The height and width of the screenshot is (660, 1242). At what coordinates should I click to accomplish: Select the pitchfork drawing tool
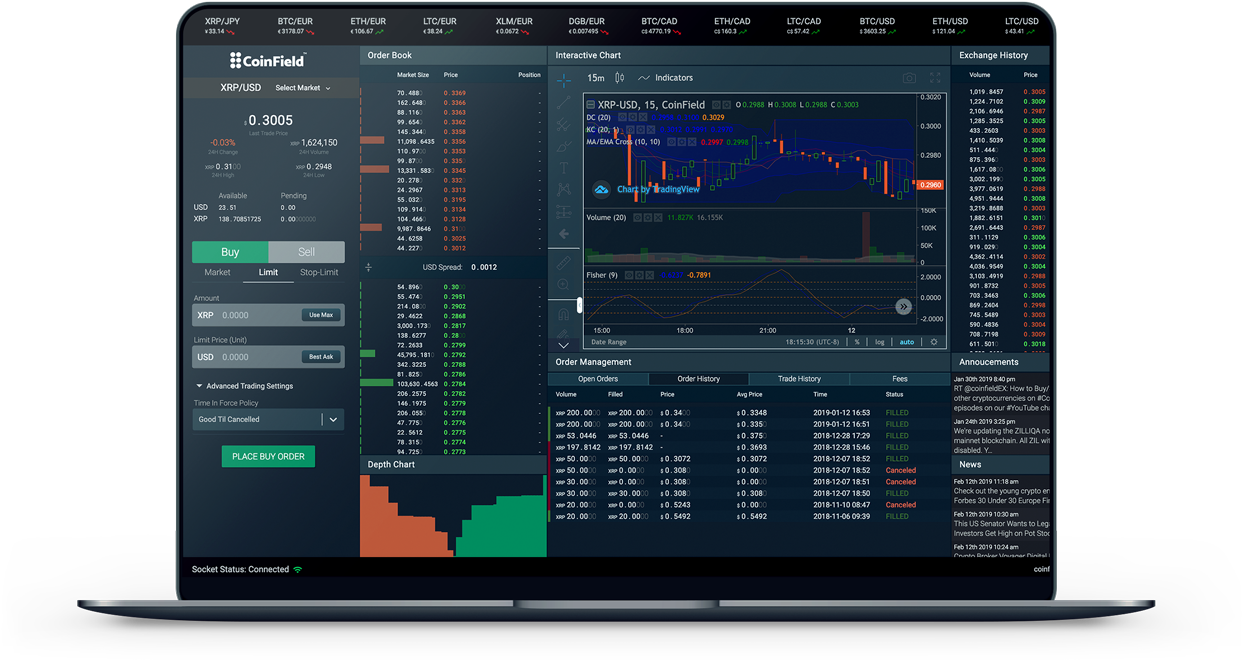(564, 125)
